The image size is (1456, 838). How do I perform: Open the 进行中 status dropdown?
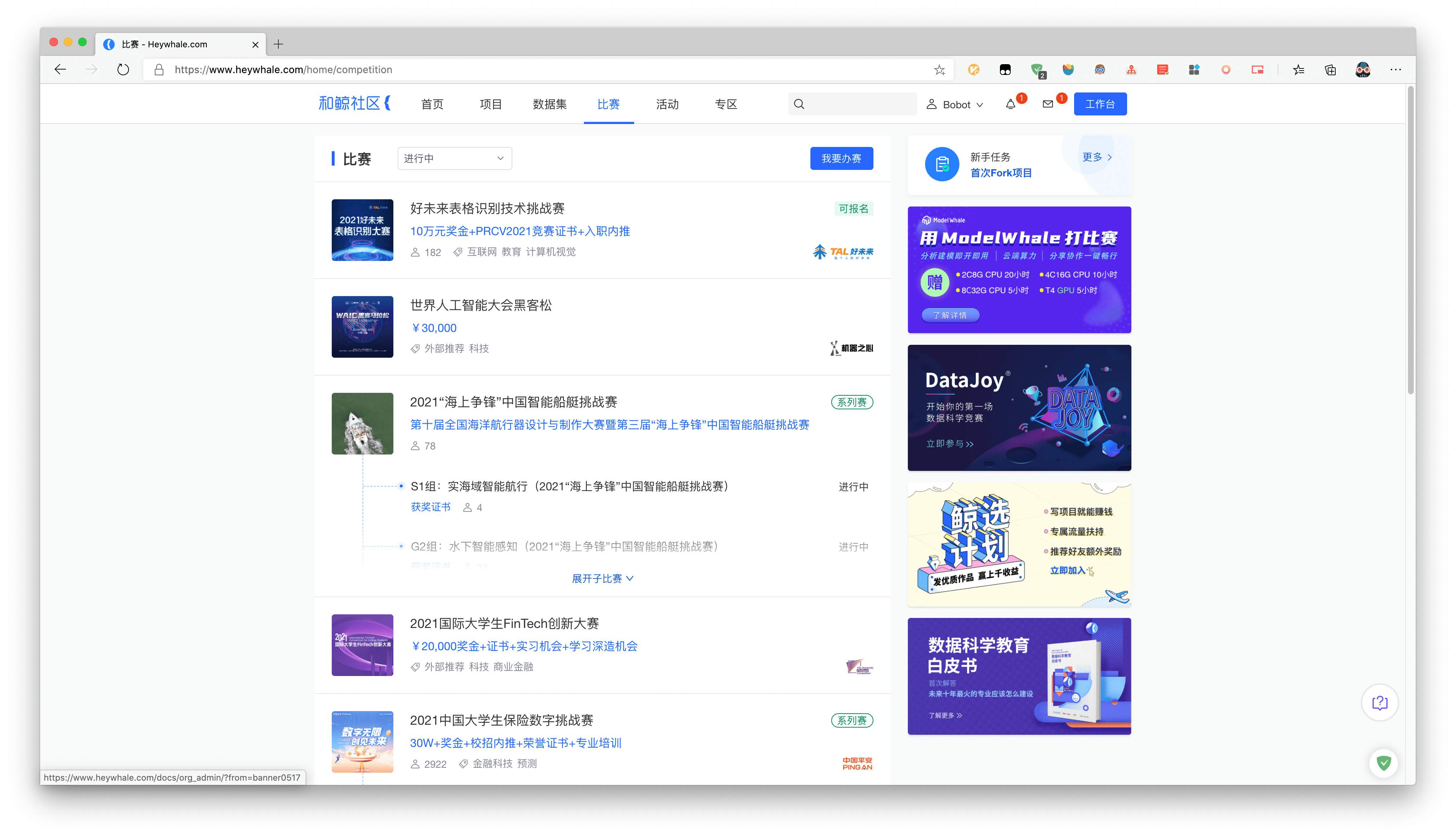[x=454, y=158]
